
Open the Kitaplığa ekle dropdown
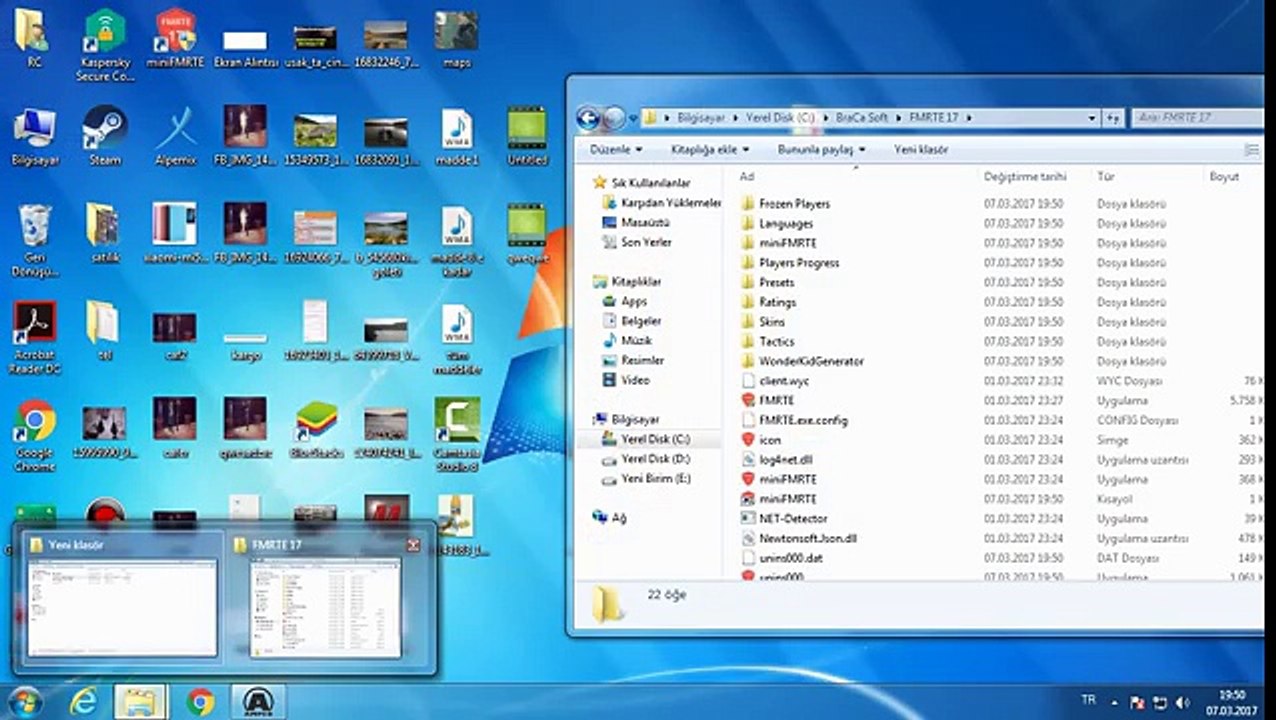click(711, 149)
